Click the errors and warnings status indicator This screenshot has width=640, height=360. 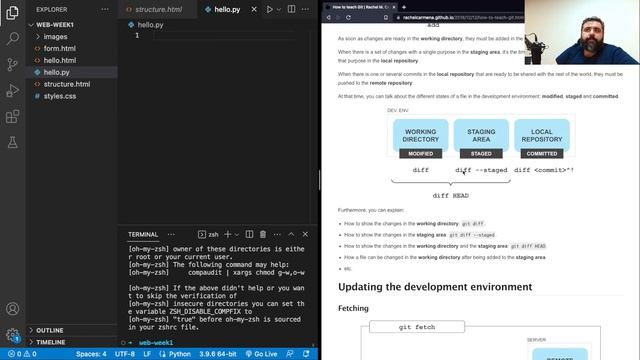22,354
